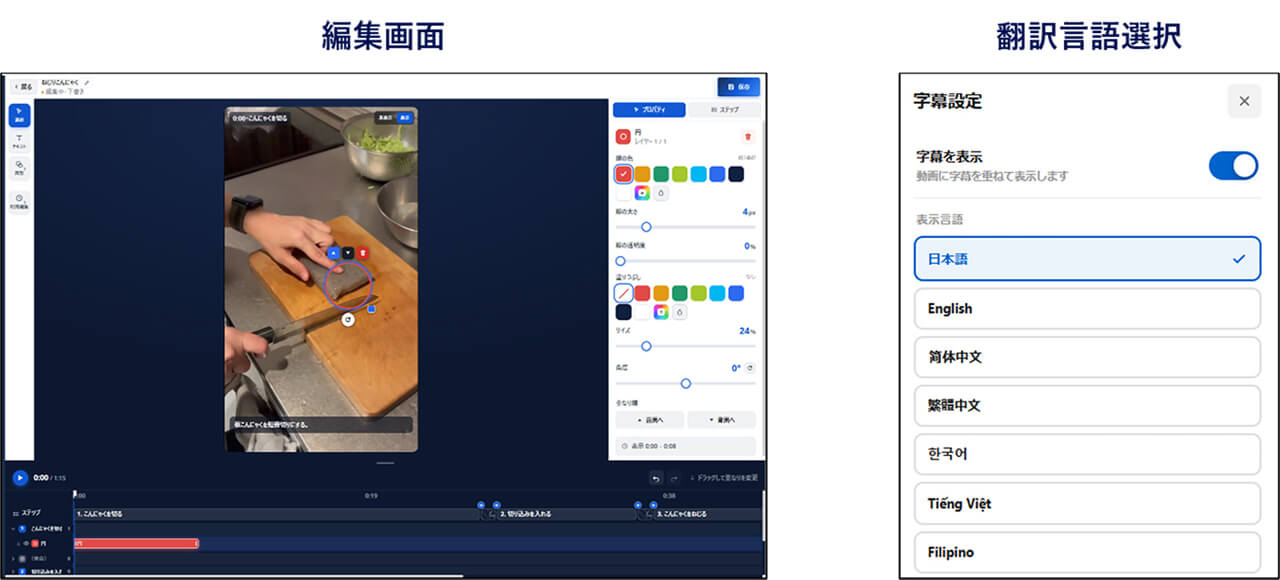Click the eyedropper icon in fill color row

tap(680, 312)
